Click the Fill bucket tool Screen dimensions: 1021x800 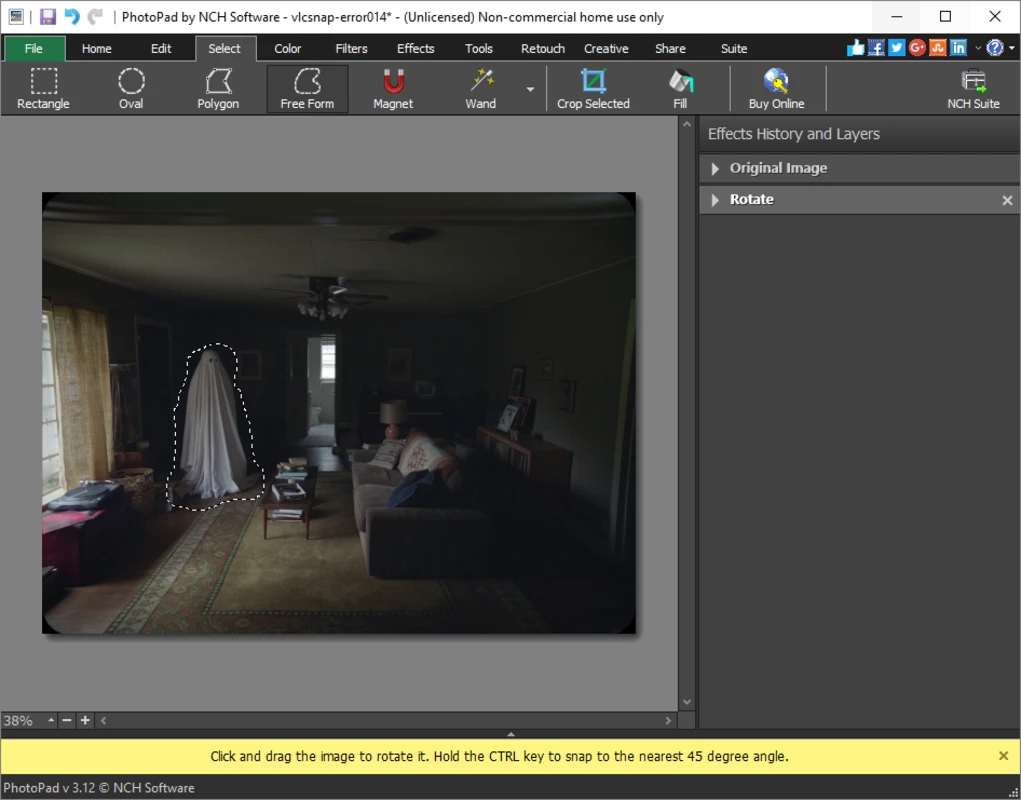(x=680, y=89)
